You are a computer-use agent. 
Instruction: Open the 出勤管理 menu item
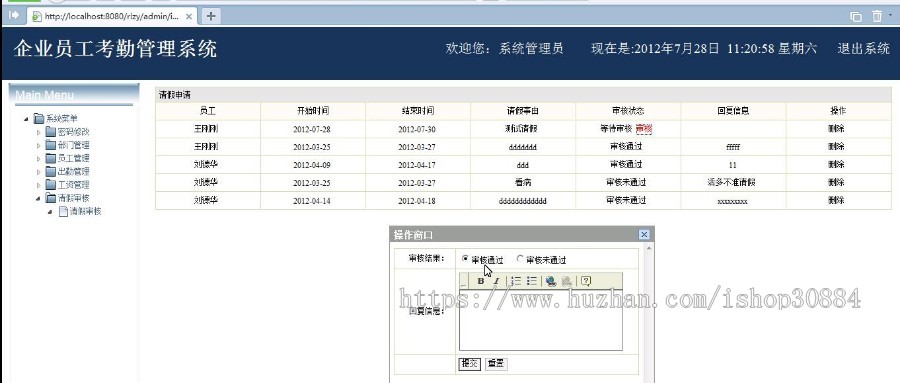click(73, 172)
